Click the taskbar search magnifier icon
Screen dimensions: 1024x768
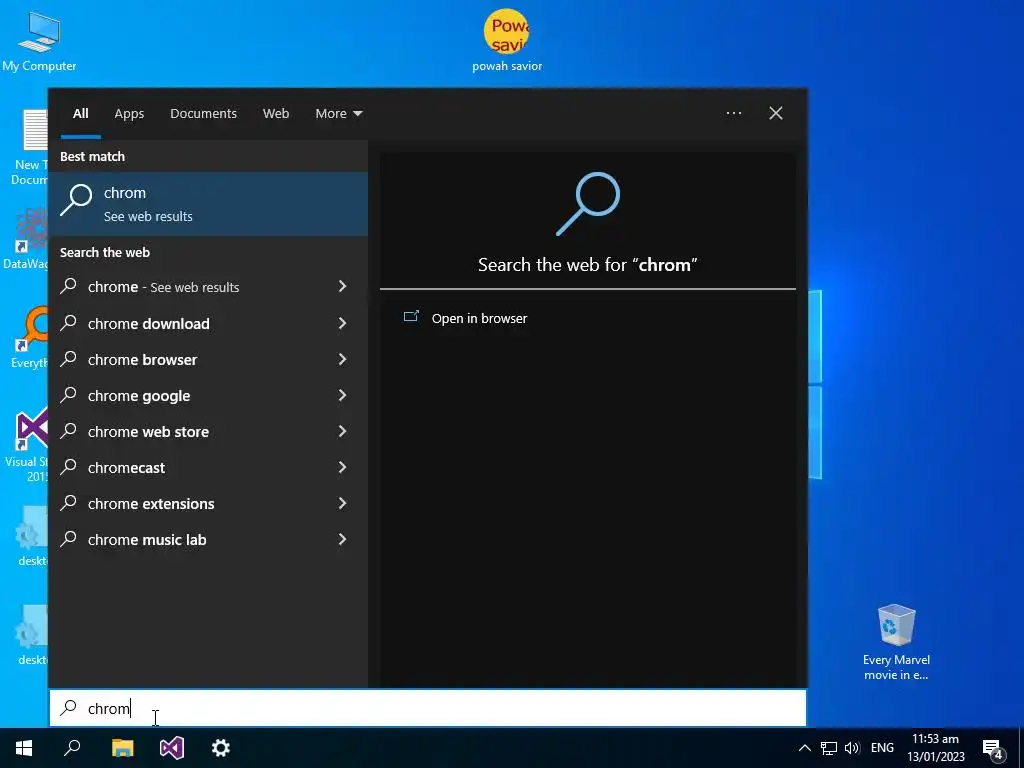click(72, 748)
